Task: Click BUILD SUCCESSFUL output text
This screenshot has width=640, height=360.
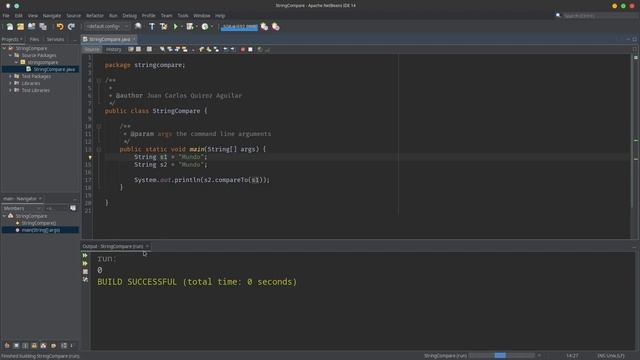Action: click(x=197, y=282)
